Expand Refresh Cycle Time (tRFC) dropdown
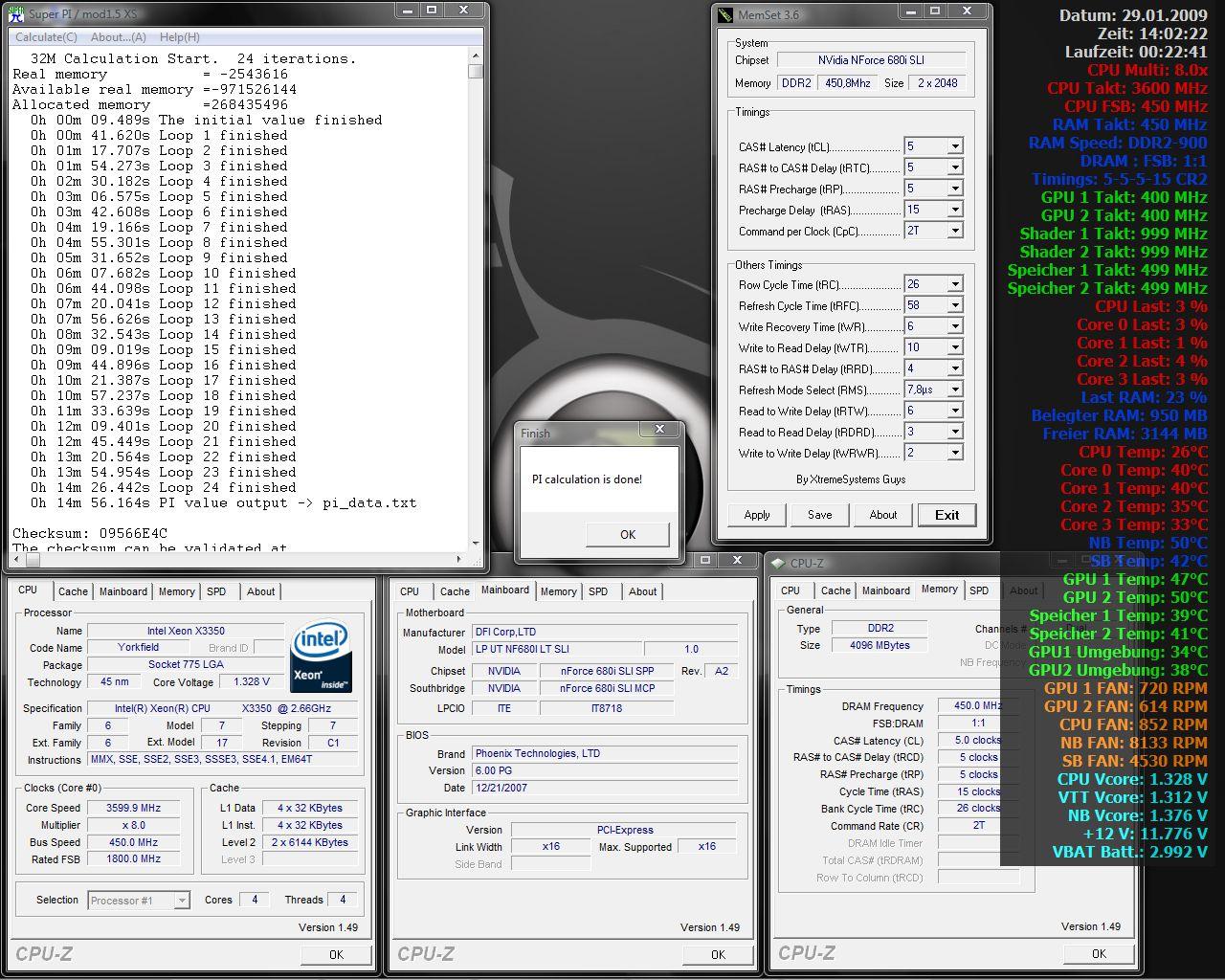This screenshot has height=980, width=1225. point(954,305)
